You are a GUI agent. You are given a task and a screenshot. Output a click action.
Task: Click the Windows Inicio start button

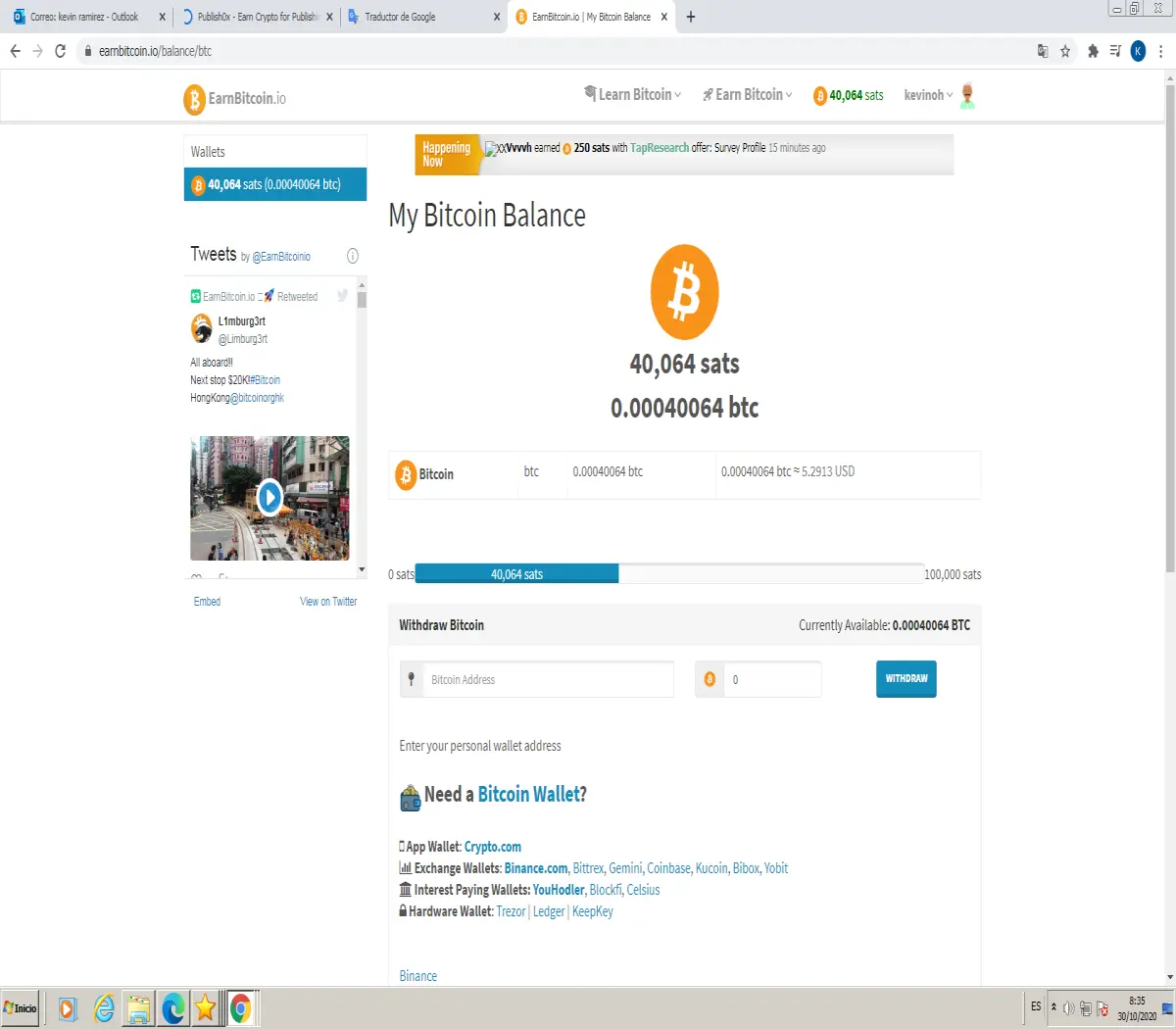[20, 1008]
